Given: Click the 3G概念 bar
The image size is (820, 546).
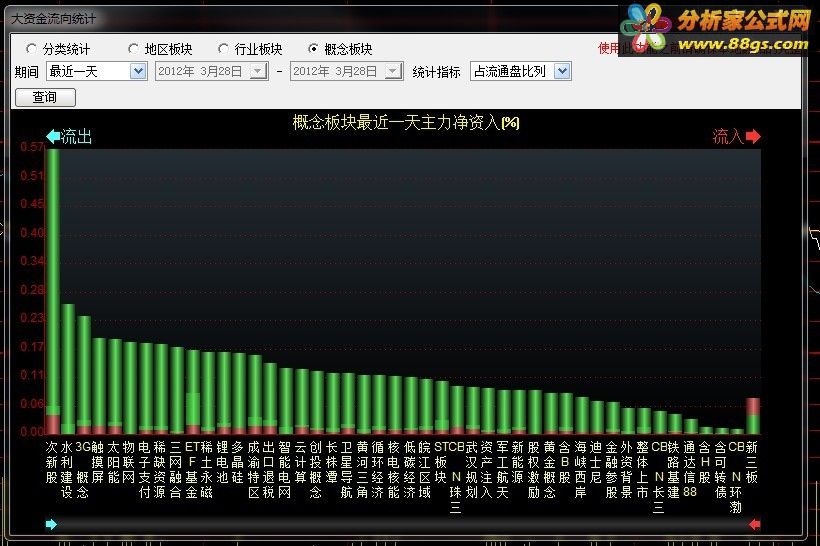Looking at the screenshot, I should pos(84,375).
